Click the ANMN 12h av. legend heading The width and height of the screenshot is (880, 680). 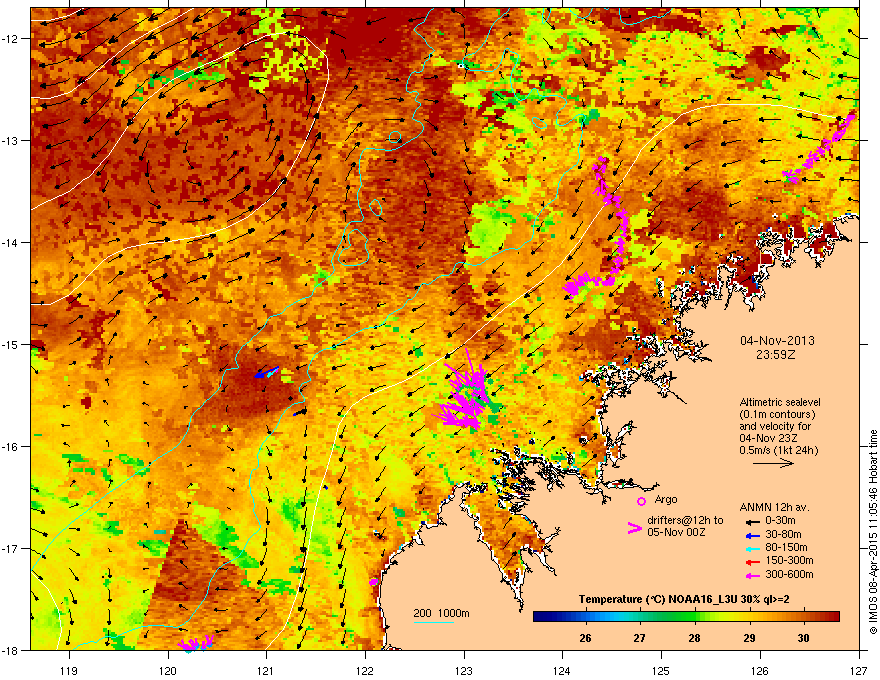[x=774, y=507]
